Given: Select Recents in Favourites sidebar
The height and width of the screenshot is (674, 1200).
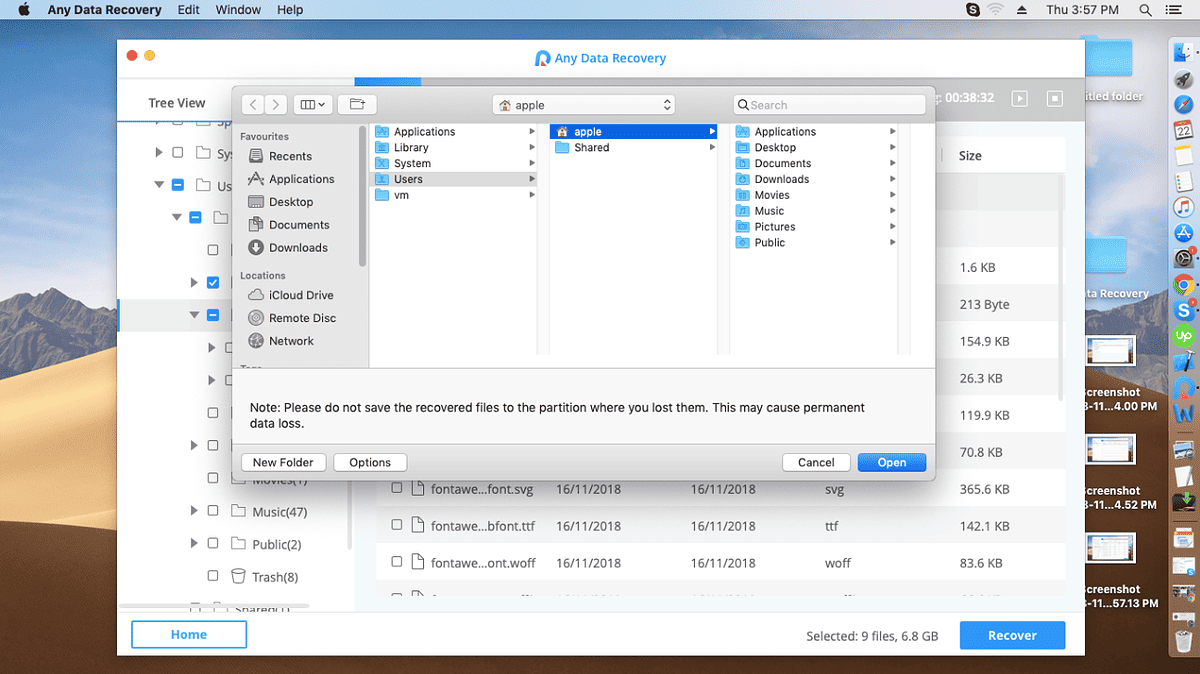Looking at the screenshot, I should tap(290, 156).
